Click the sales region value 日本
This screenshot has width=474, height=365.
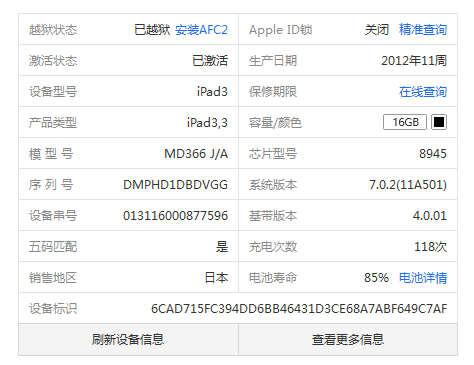[216, 278]
